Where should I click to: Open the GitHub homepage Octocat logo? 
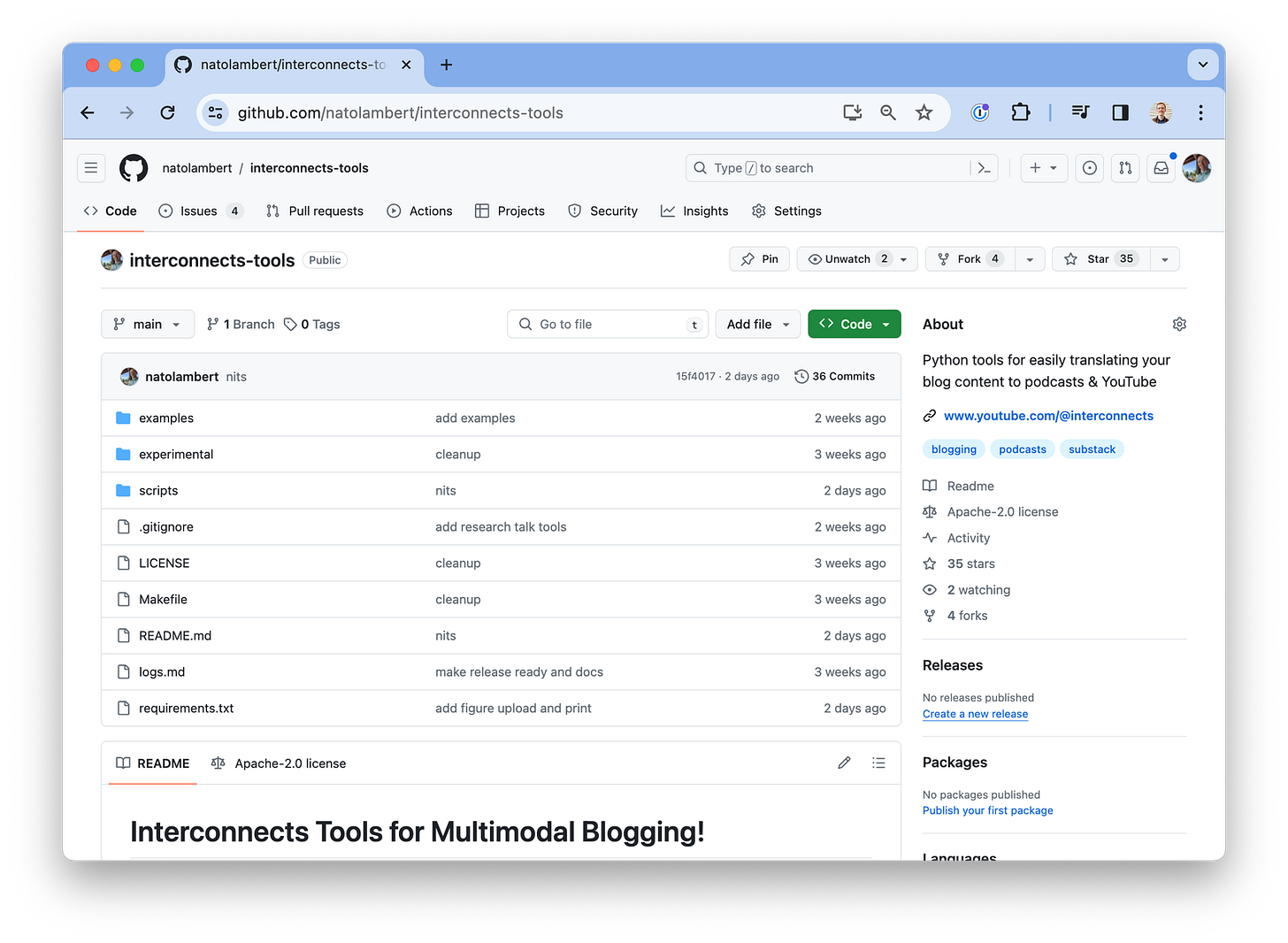134,168
